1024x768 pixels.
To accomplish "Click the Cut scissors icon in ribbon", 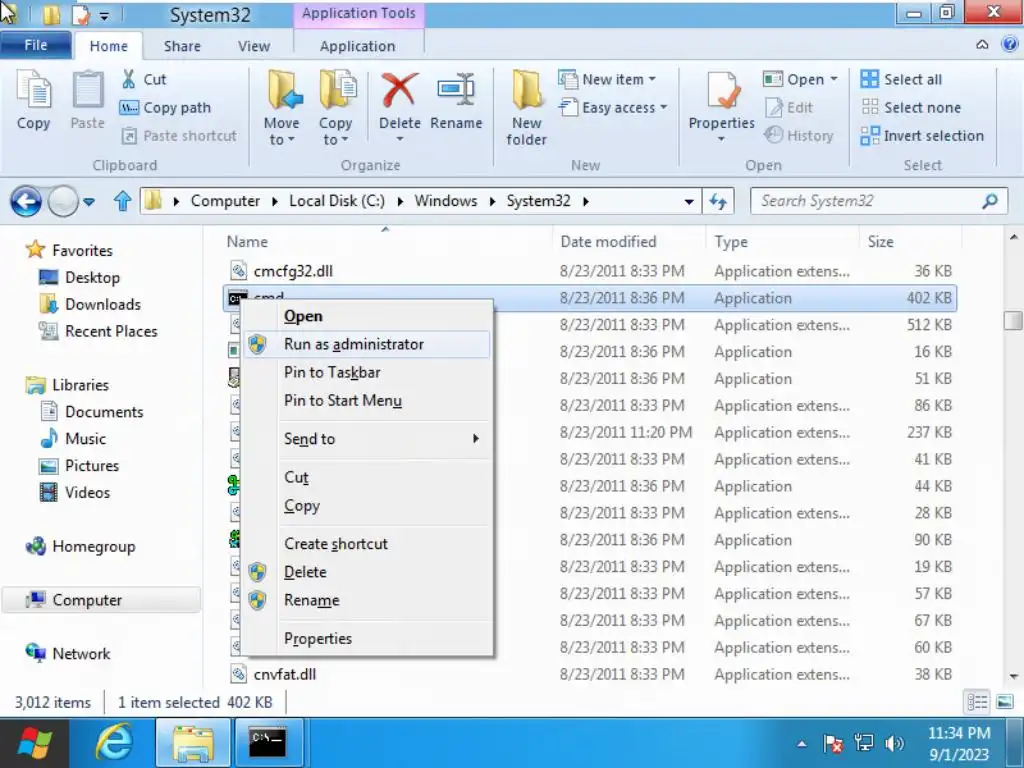I will pyautogui.click(x=129, y=79).
